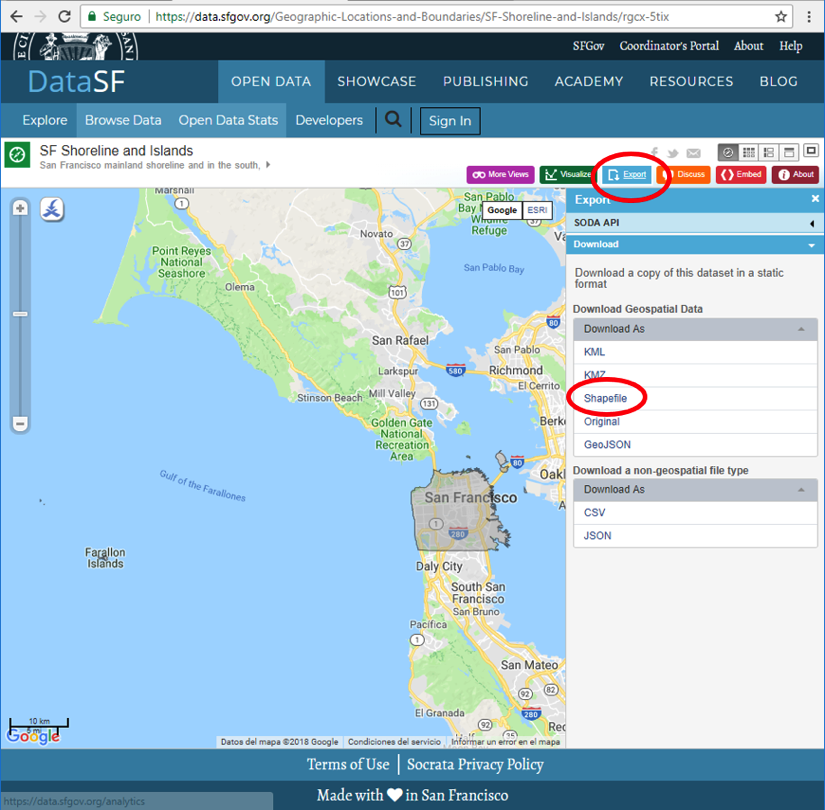The image size is (825, 810).
Task: Click the DataSF logo
Action: coord(76,82)
